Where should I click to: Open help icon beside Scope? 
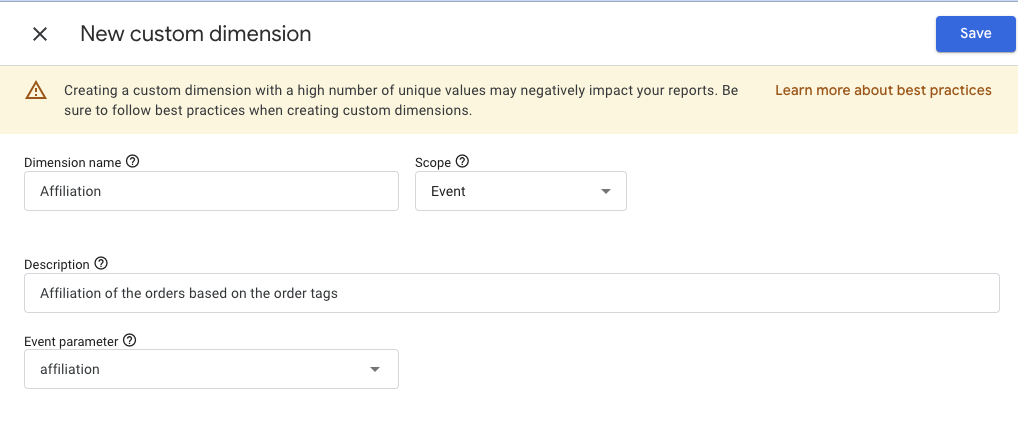[x=462, y=161]
